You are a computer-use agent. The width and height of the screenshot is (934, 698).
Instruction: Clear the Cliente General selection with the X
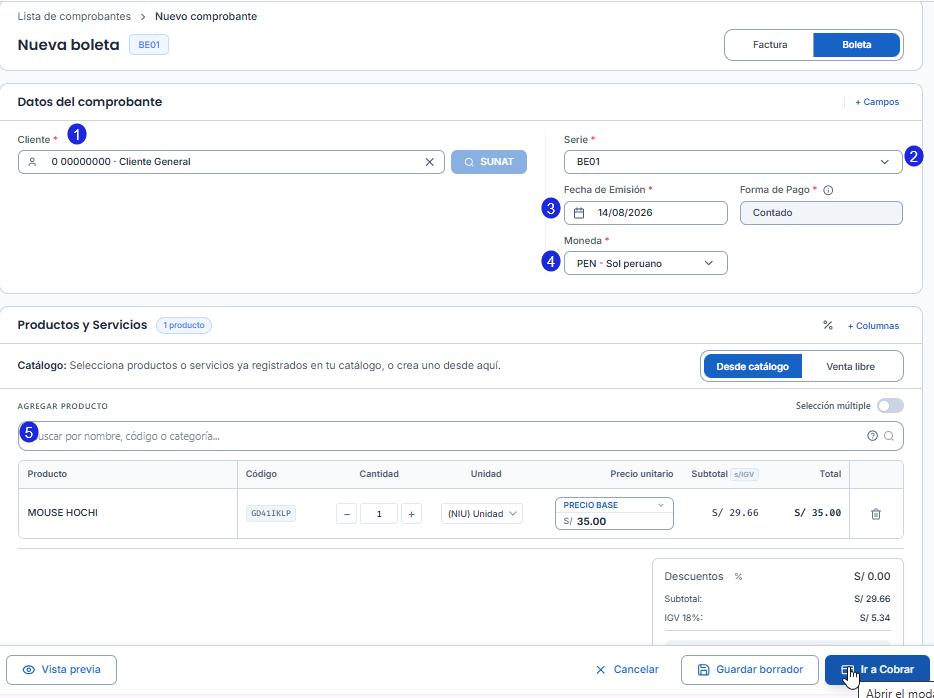pos(429,162)
